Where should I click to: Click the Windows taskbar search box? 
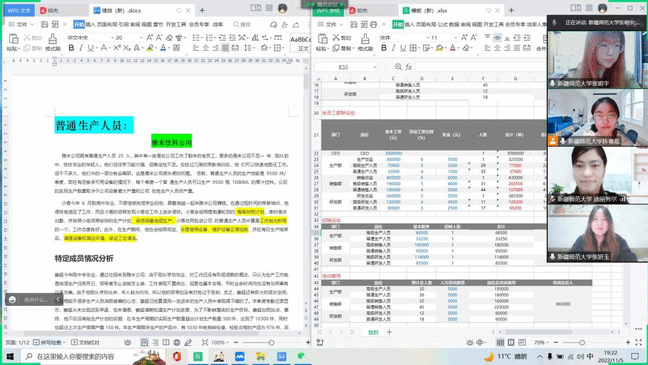(x=93, y=356)
